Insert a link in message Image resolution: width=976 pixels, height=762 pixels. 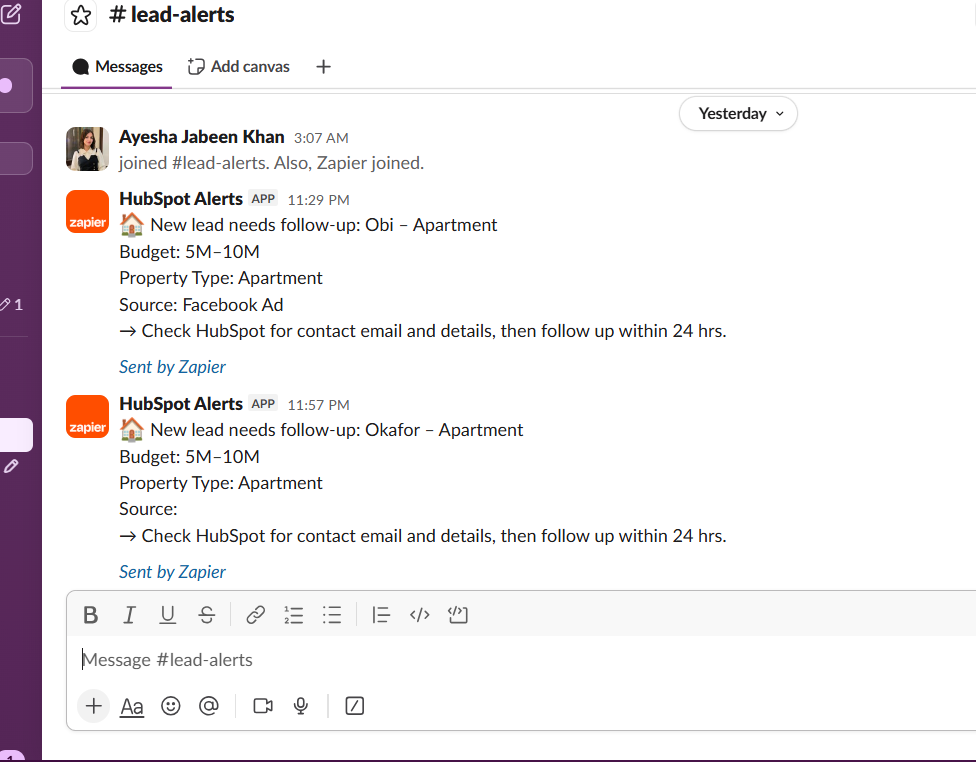pos(255,615)
